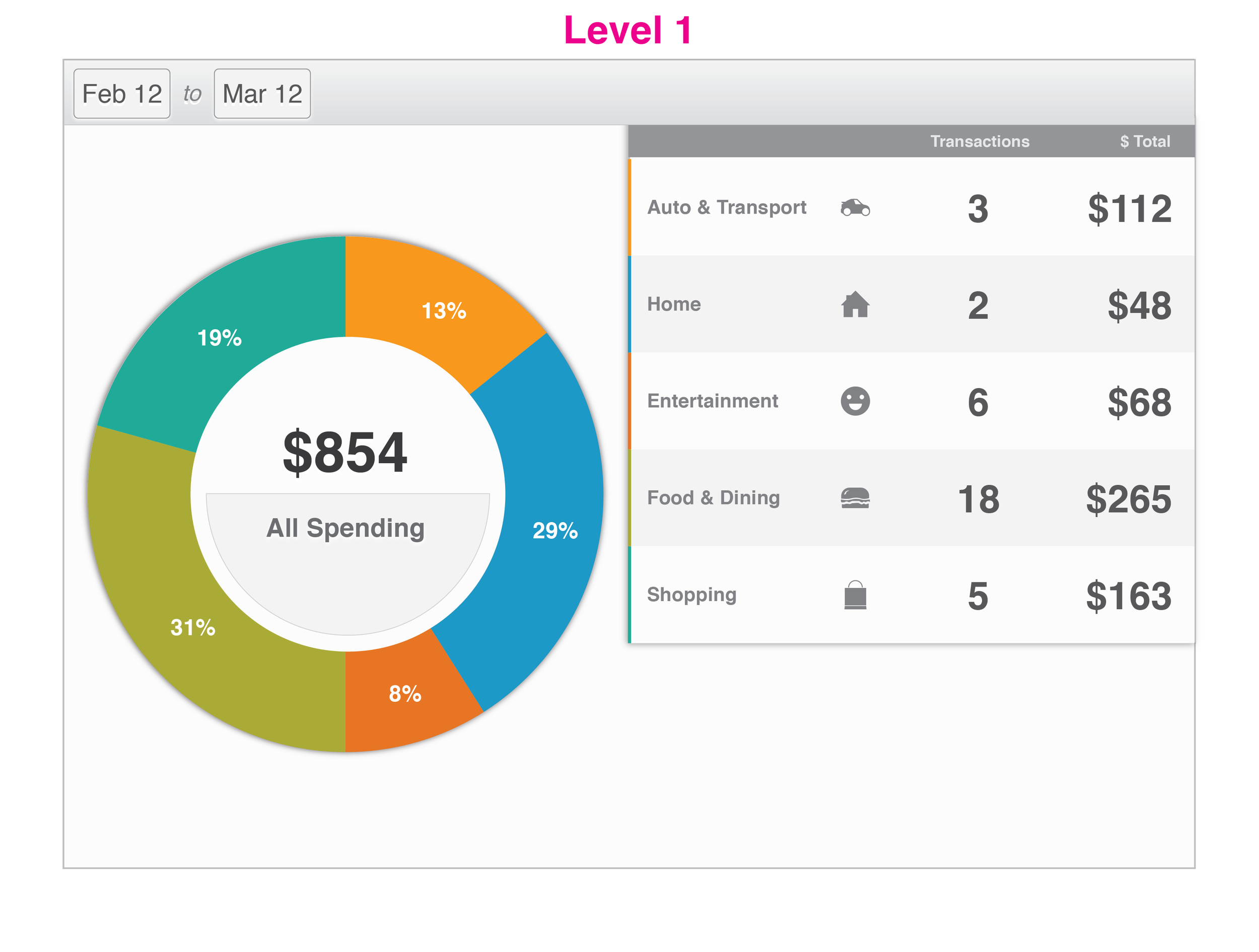Click the smiley face Entertainment icon
The width and height of the screenshot is (1259, 952).
point(855,401)
